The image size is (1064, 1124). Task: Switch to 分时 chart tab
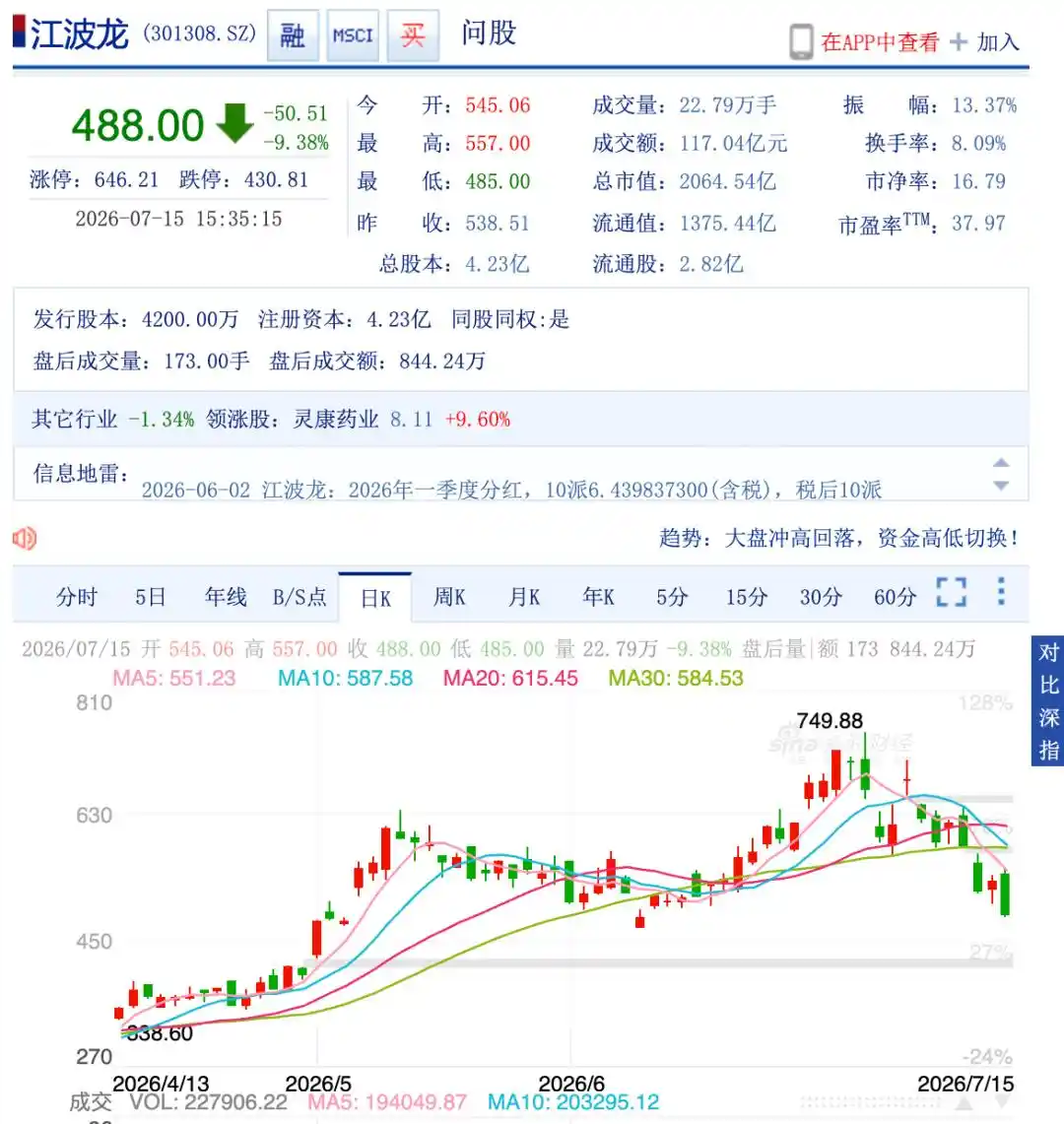point(77,596)
